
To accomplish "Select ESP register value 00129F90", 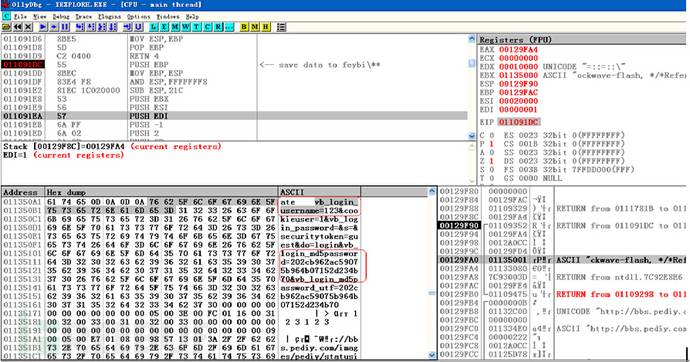I will coord(518,84).
